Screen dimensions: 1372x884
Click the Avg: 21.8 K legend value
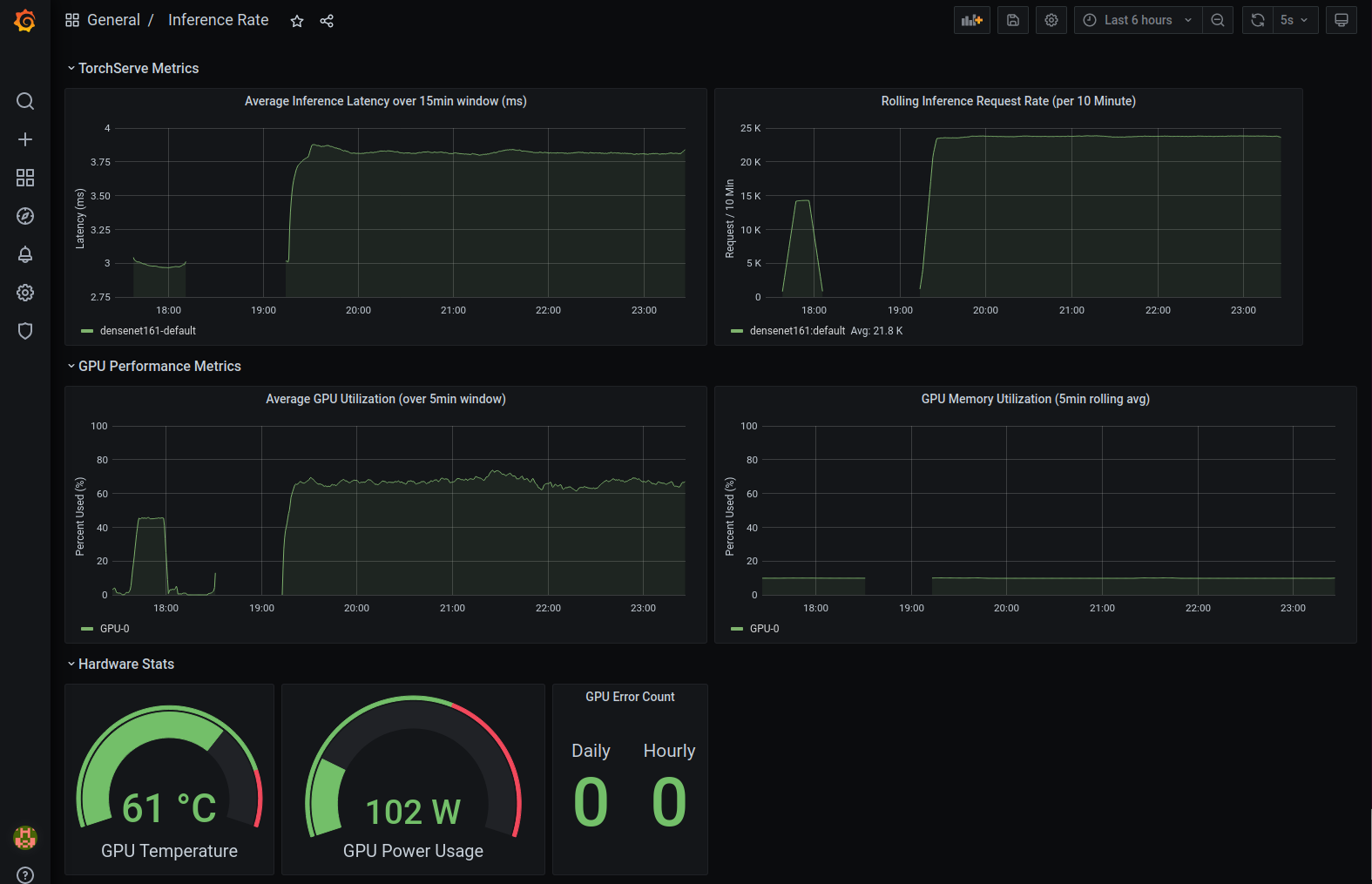coord(876,331)
